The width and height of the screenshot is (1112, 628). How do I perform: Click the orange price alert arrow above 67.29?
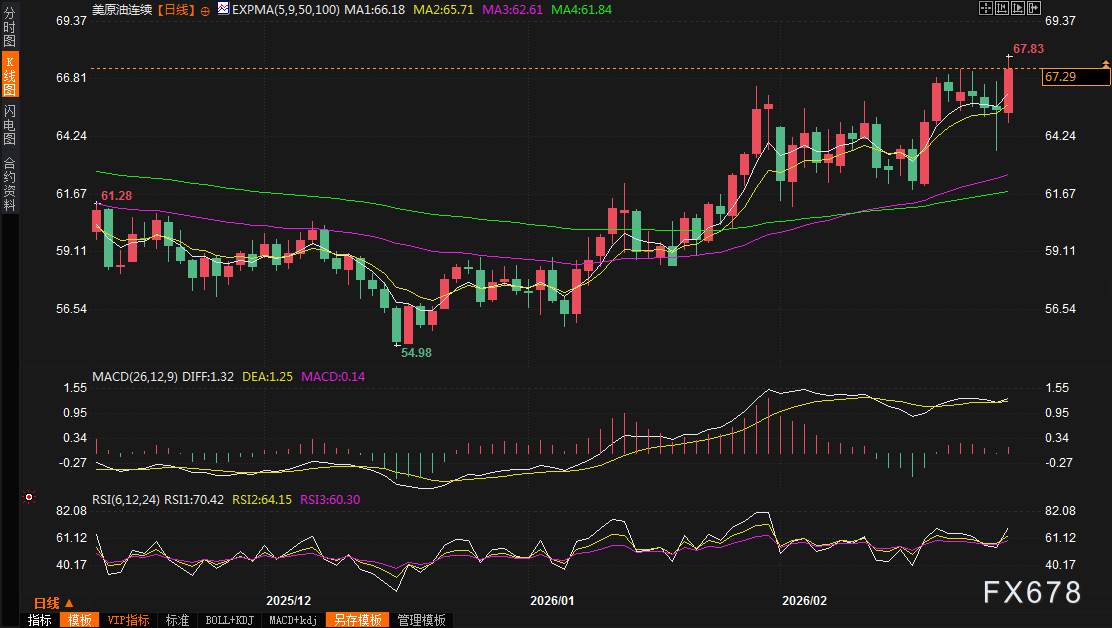(x=1105, y=64)
